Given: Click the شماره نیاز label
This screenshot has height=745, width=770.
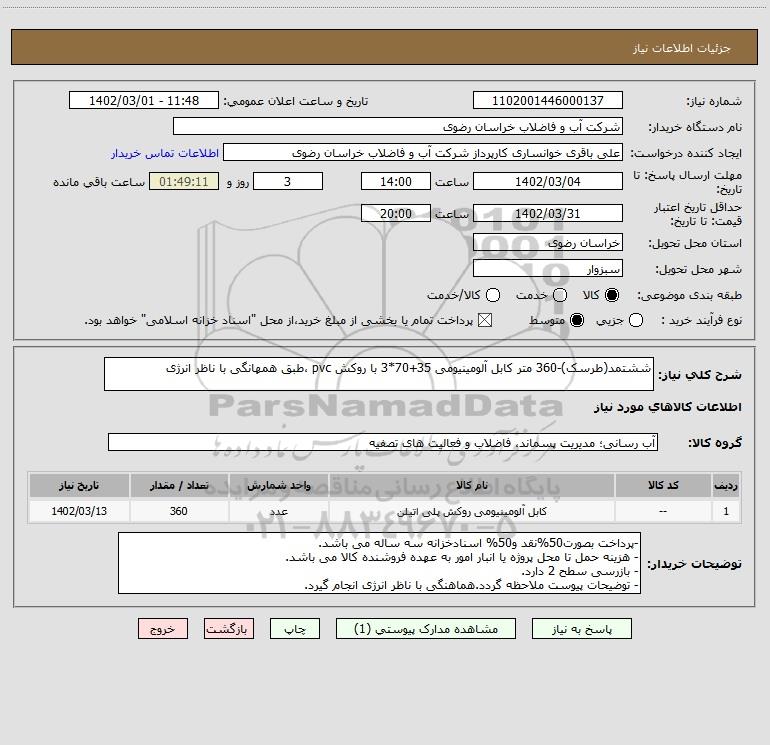Looking at the screenshot, I should point(714,101).
